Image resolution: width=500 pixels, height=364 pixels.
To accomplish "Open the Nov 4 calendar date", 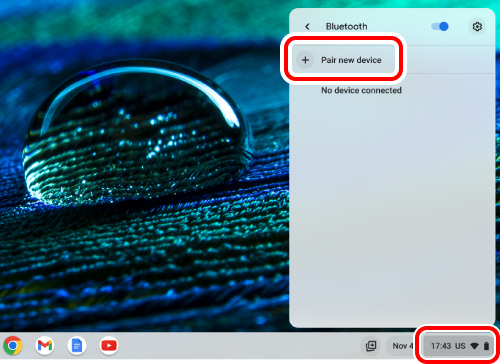I will click(402, 346).
